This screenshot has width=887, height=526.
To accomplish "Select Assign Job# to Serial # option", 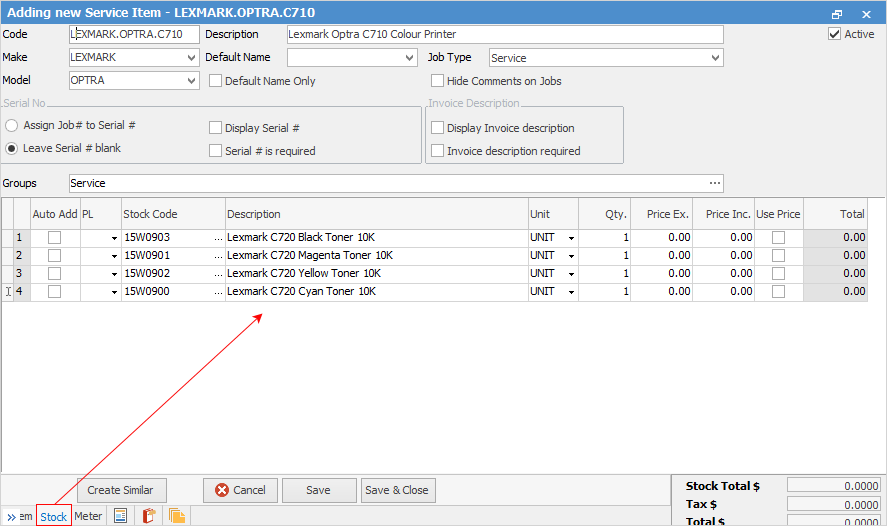I will point(11,125).
